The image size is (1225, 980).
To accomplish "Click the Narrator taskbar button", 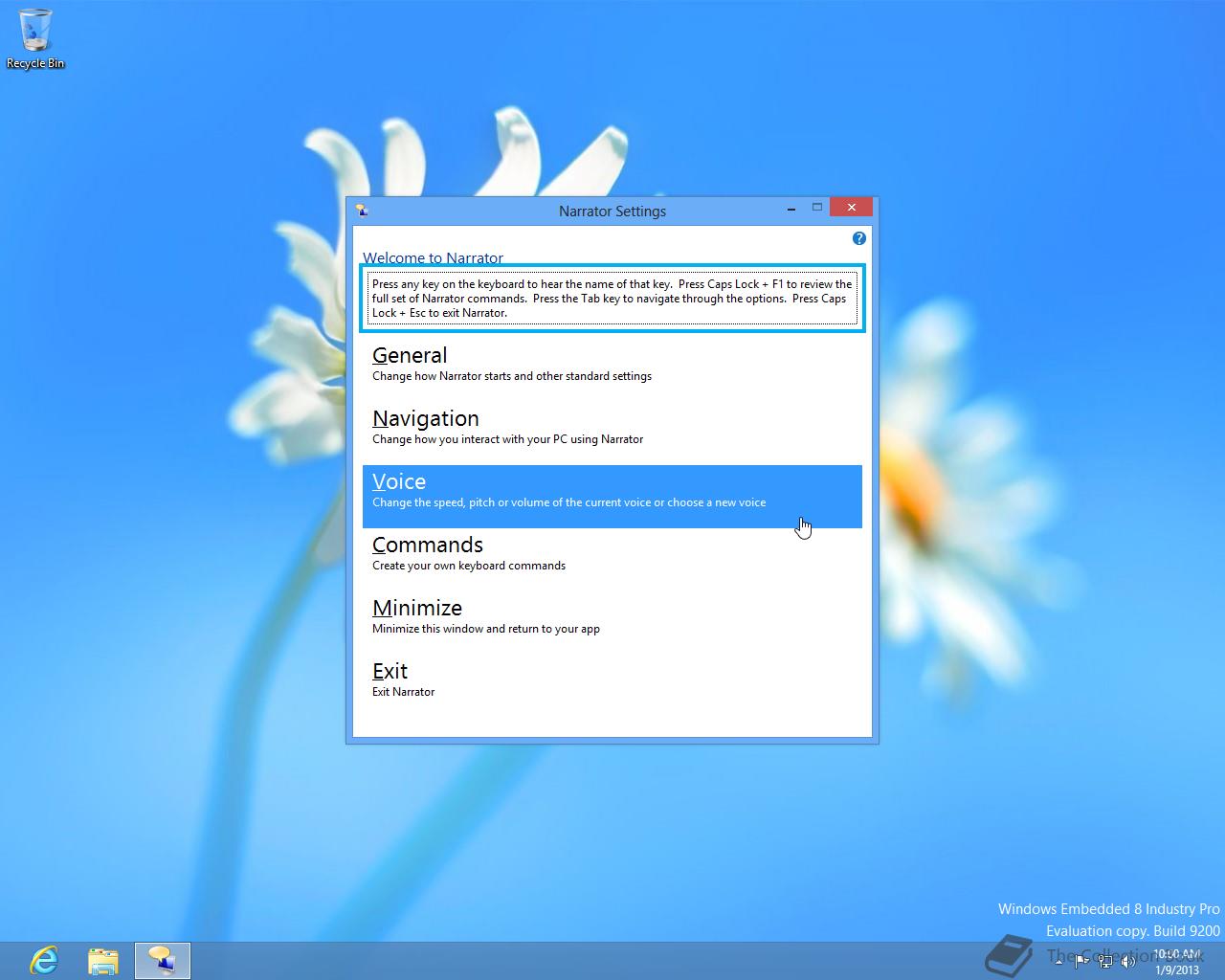I will tap(163, 960).
